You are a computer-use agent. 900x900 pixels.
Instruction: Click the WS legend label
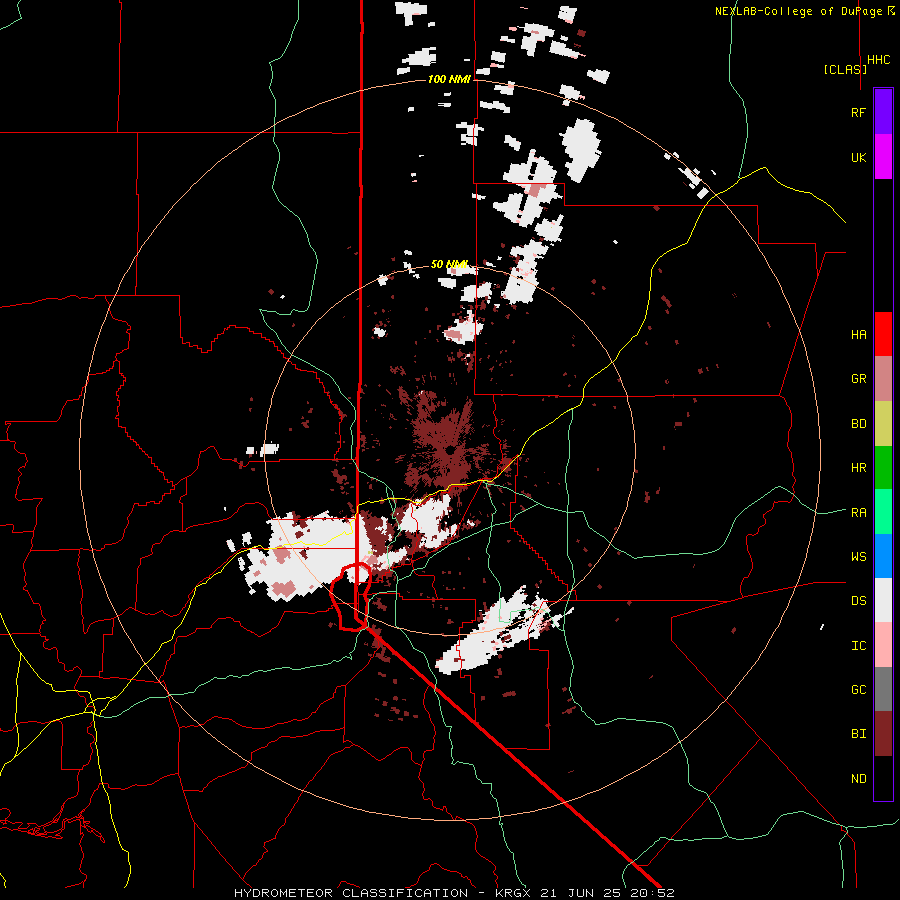tap(859, 557)
